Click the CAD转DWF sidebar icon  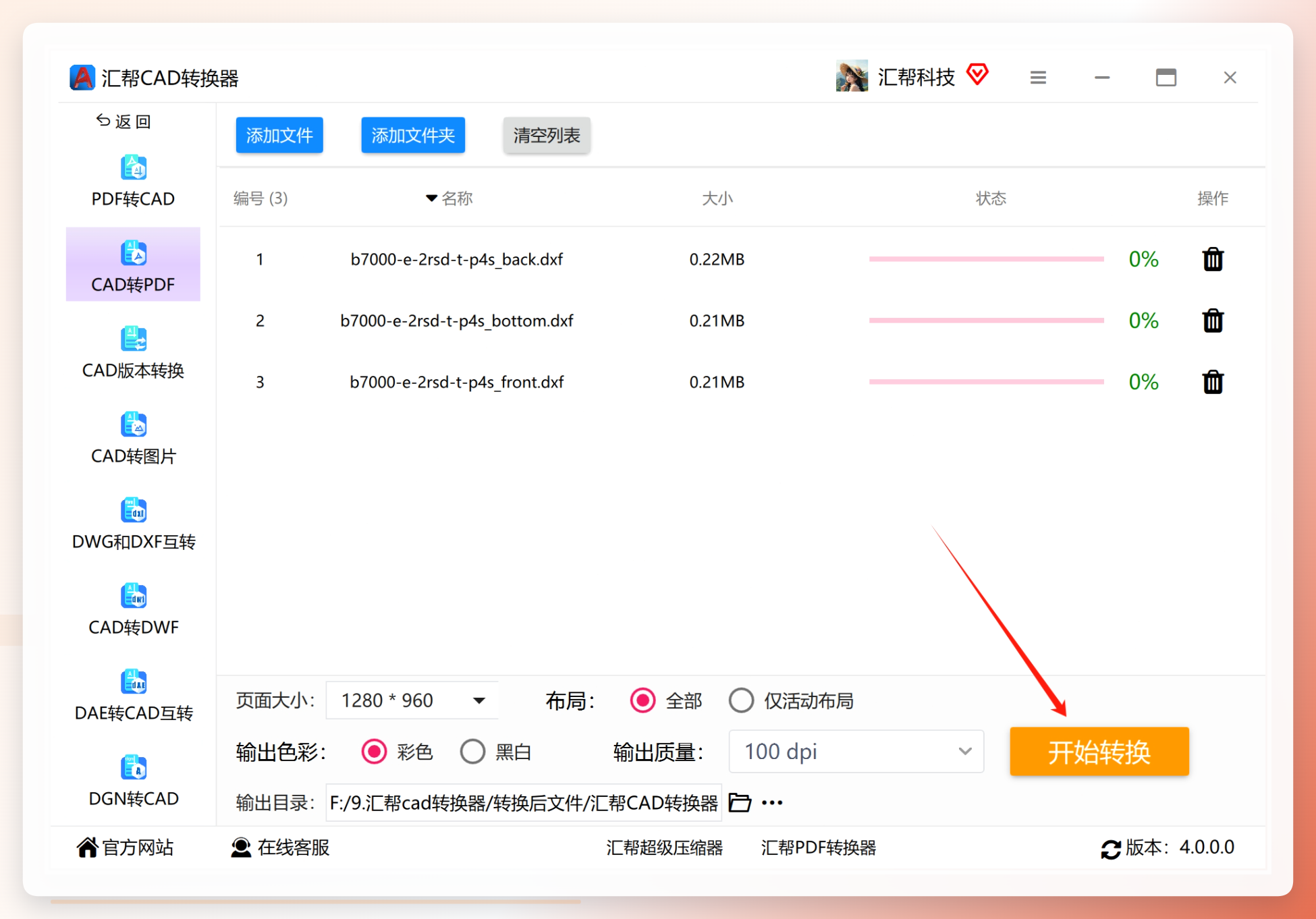coord(134,596)
